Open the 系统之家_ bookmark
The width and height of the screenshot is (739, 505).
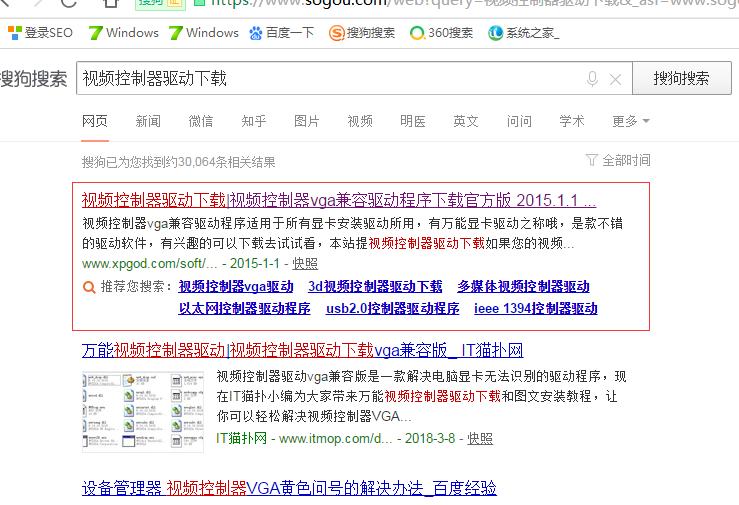[523, 33]
